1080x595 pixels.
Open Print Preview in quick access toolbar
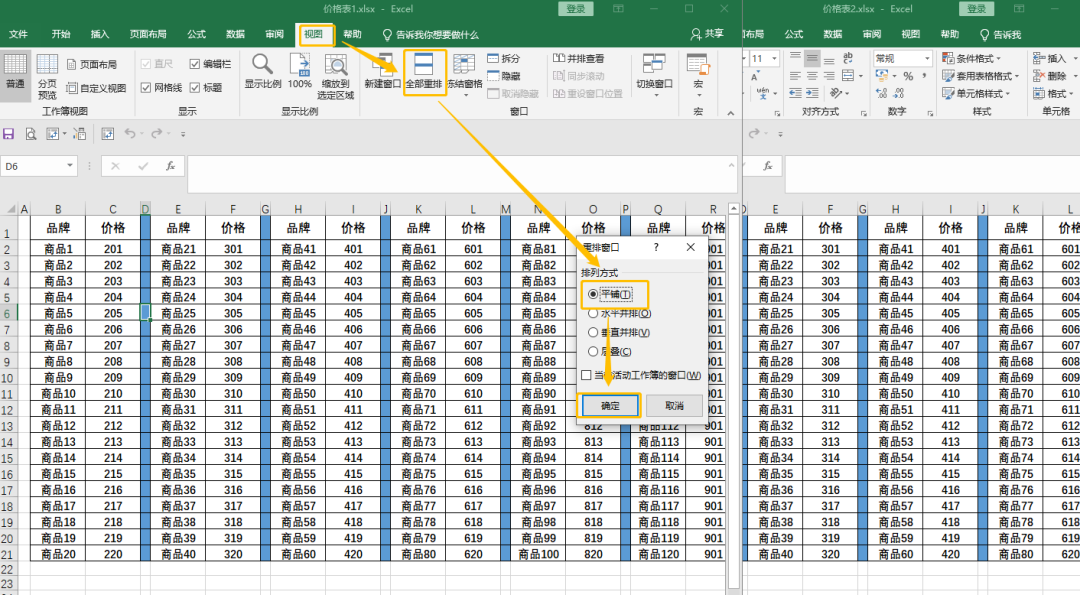30,134
